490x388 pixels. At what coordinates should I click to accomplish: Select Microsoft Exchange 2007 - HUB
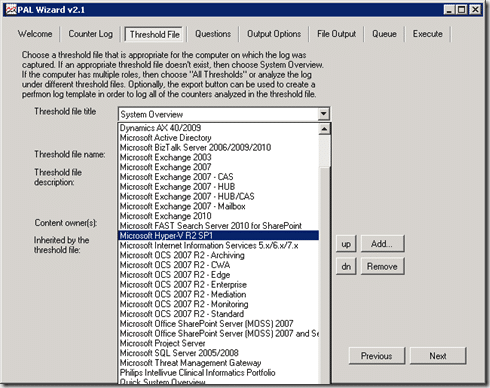(x=218, y=187)
